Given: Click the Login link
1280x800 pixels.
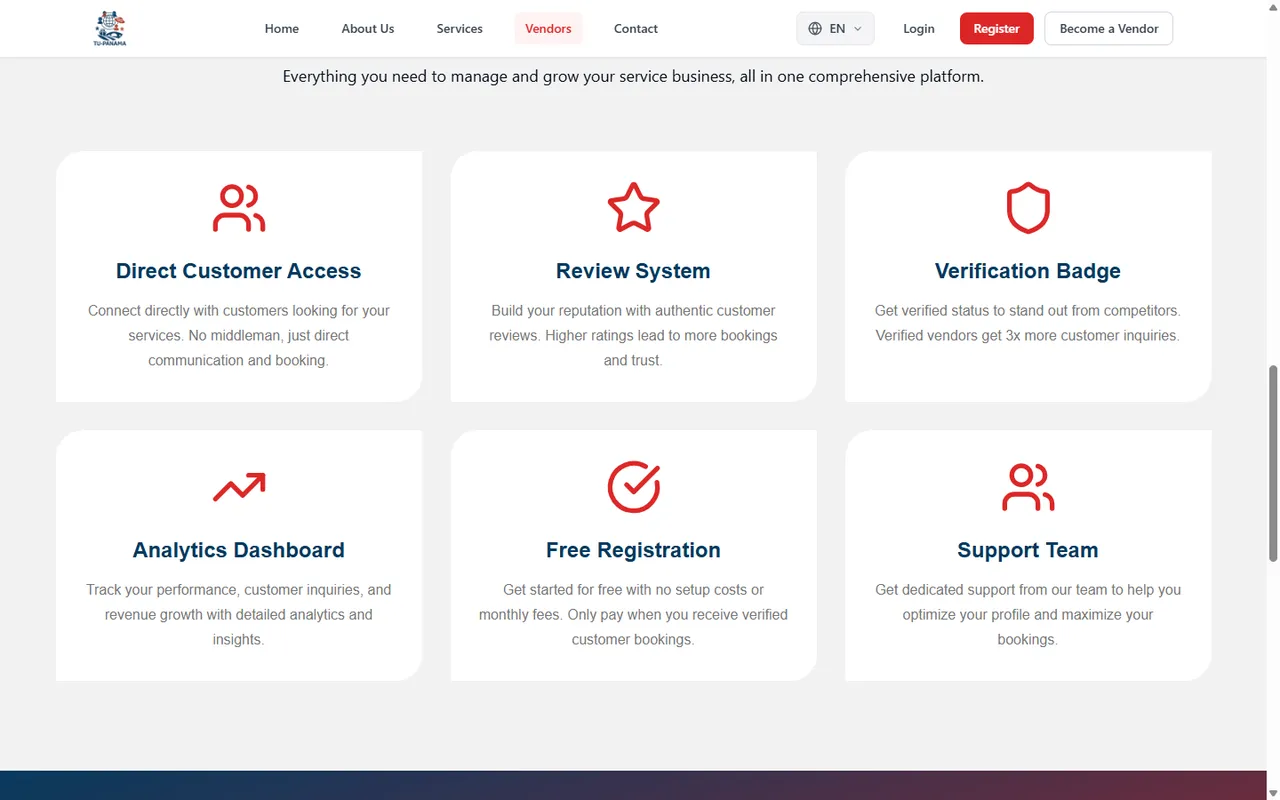Looking at the screenshot, I should pyautogui.click(x=918, y=29).
